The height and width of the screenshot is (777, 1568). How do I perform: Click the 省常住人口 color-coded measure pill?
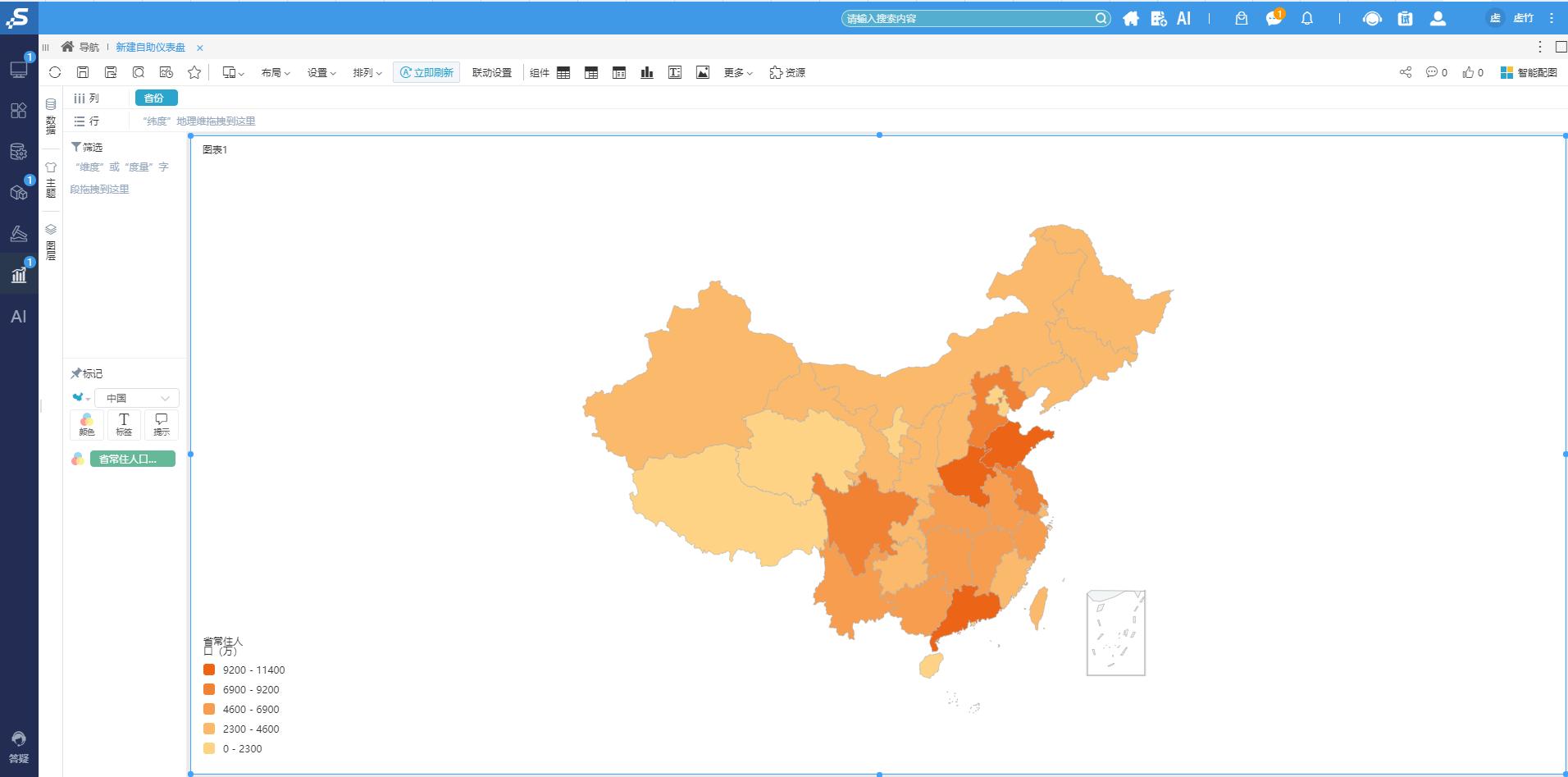tap(132, 459)
